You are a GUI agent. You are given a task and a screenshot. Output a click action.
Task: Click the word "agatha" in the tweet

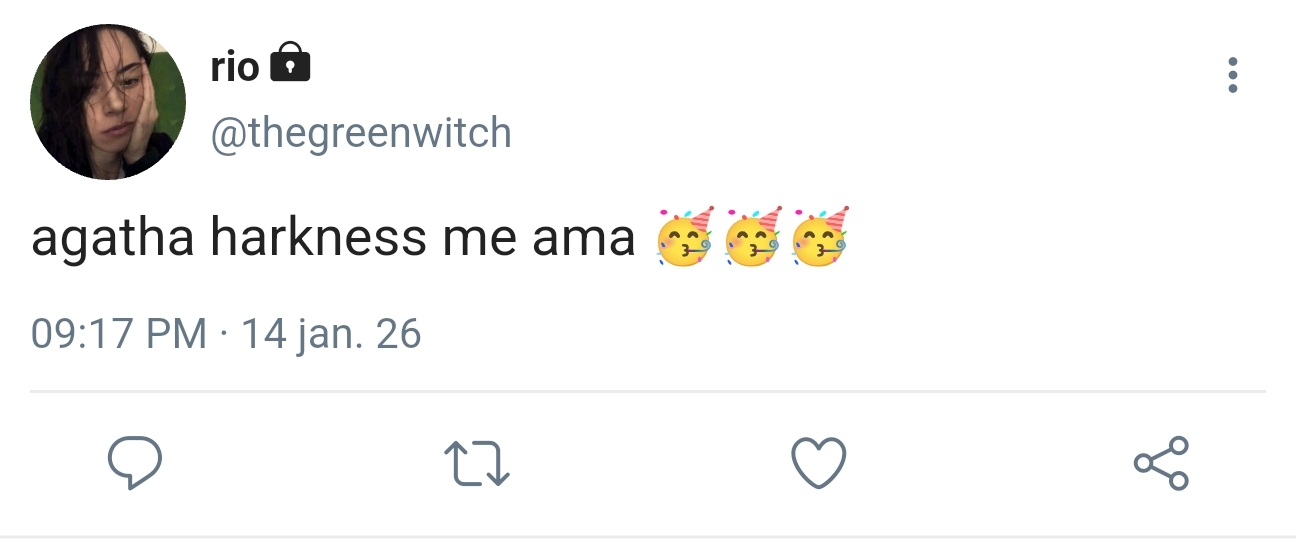[112, 240]
